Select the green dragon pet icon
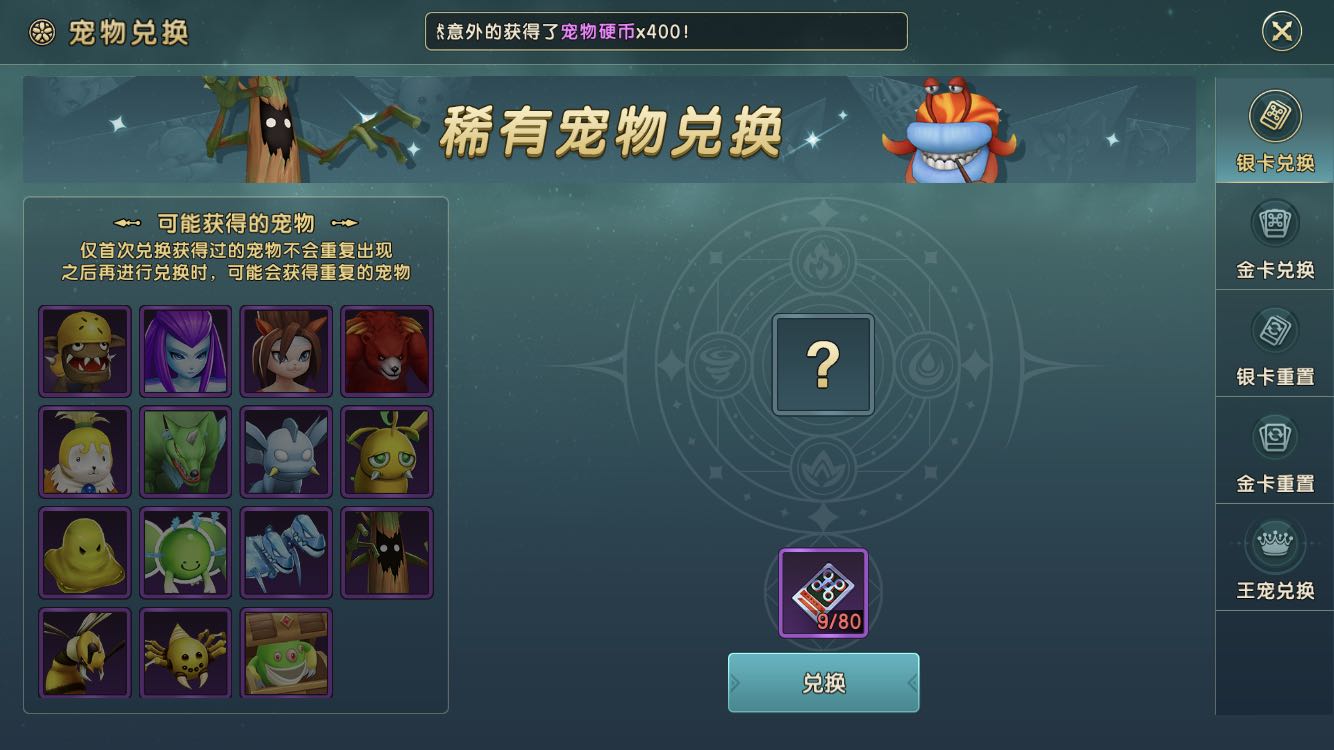The height and width of the screenshot is (750, 1334). [185, 452]
